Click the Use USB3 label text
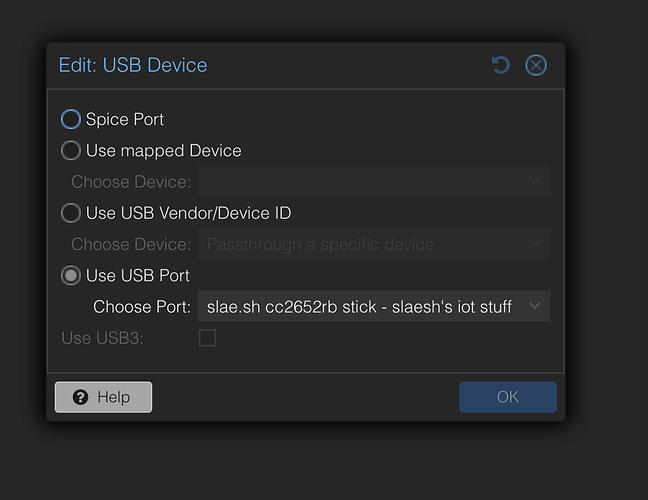 point(102,338)
